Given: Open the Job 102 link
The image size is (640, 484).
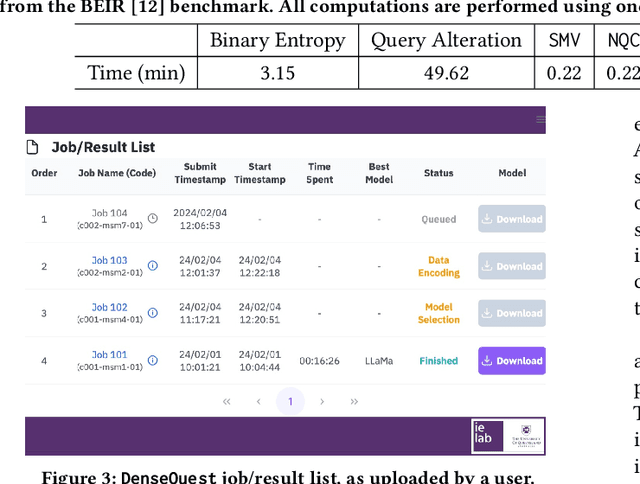Looking at the screenshot, I should click(109, 307).
